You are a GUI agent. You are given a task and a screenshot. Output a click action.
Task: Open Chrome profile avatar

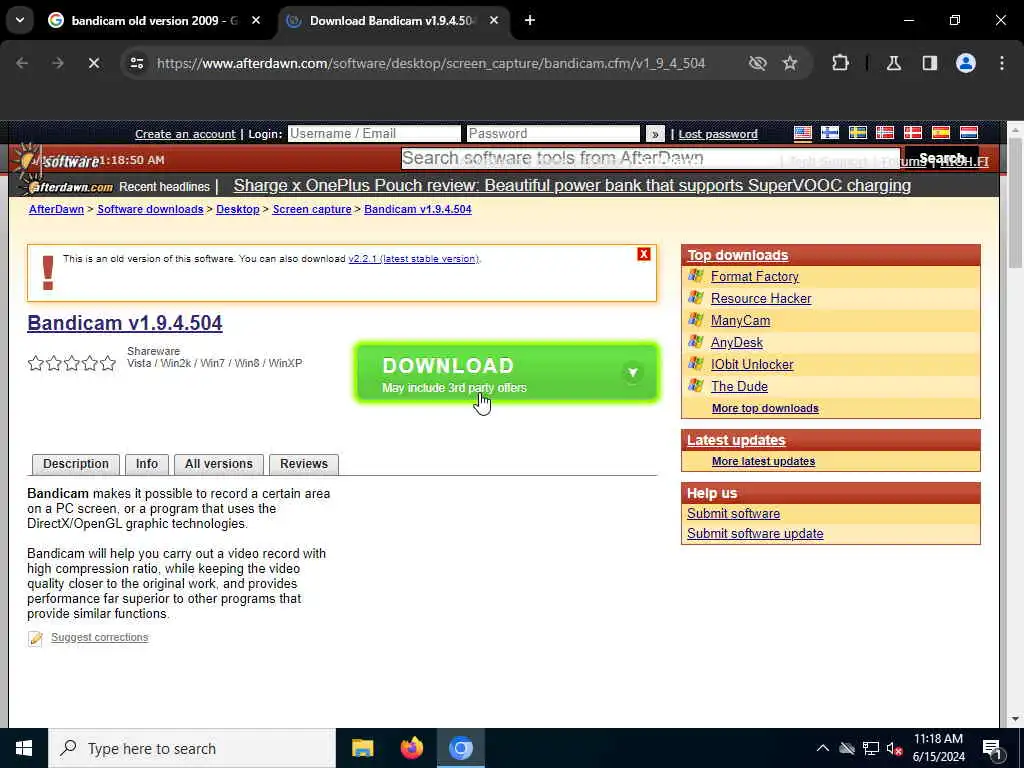pos(966,63)
